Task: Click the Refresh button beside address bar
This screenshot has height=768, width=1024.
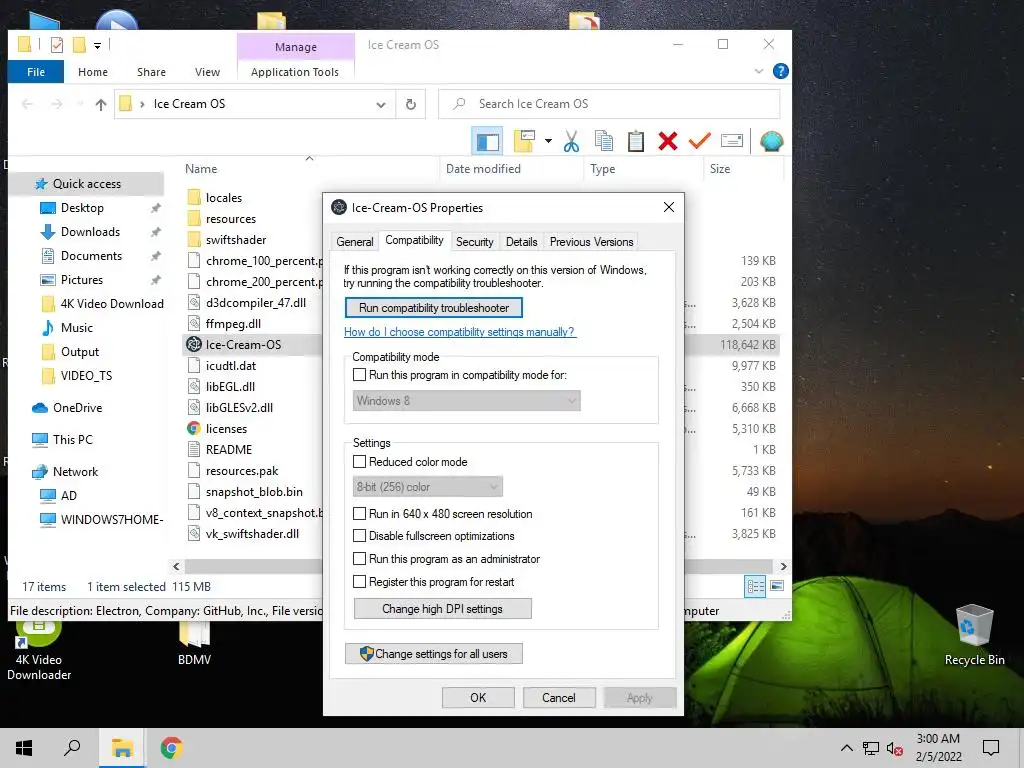Action: pos(411,104)
